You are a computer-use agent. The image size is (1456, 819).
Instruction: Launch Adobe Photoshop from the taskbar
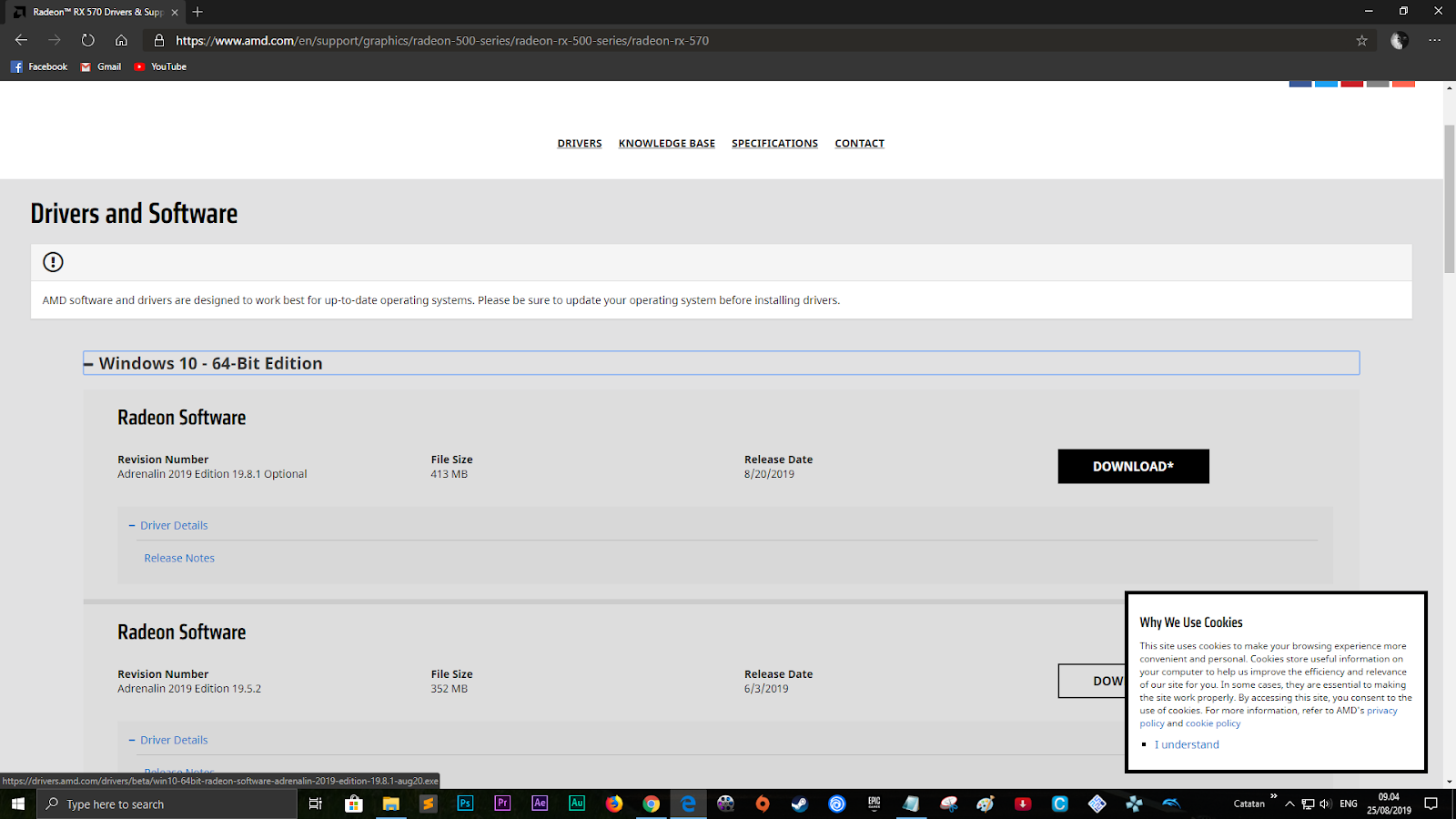tap(465, 804)
